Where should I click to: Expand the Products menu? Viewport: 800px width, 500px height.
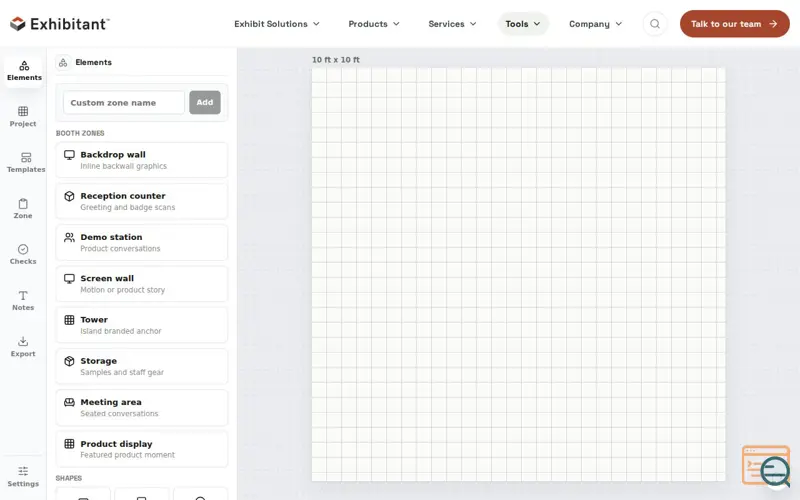374,24
